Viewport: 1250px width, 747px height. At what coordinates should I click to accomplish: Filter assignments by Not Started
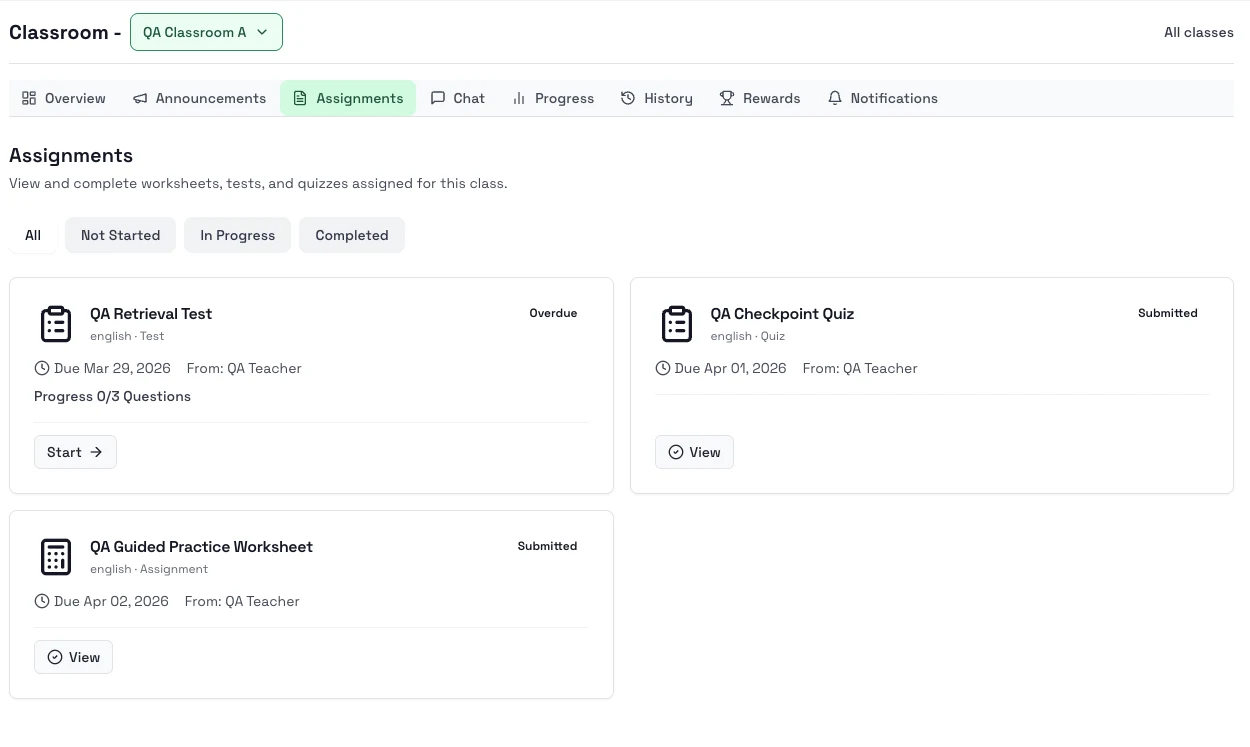coord(120,235)
